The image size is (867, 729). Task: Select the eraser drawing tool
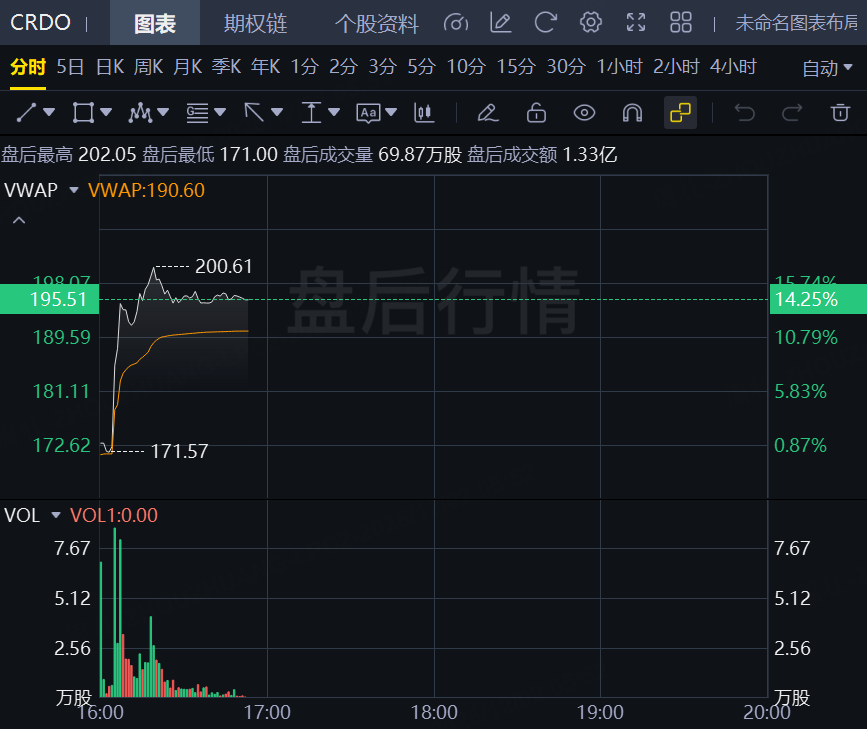487,113
